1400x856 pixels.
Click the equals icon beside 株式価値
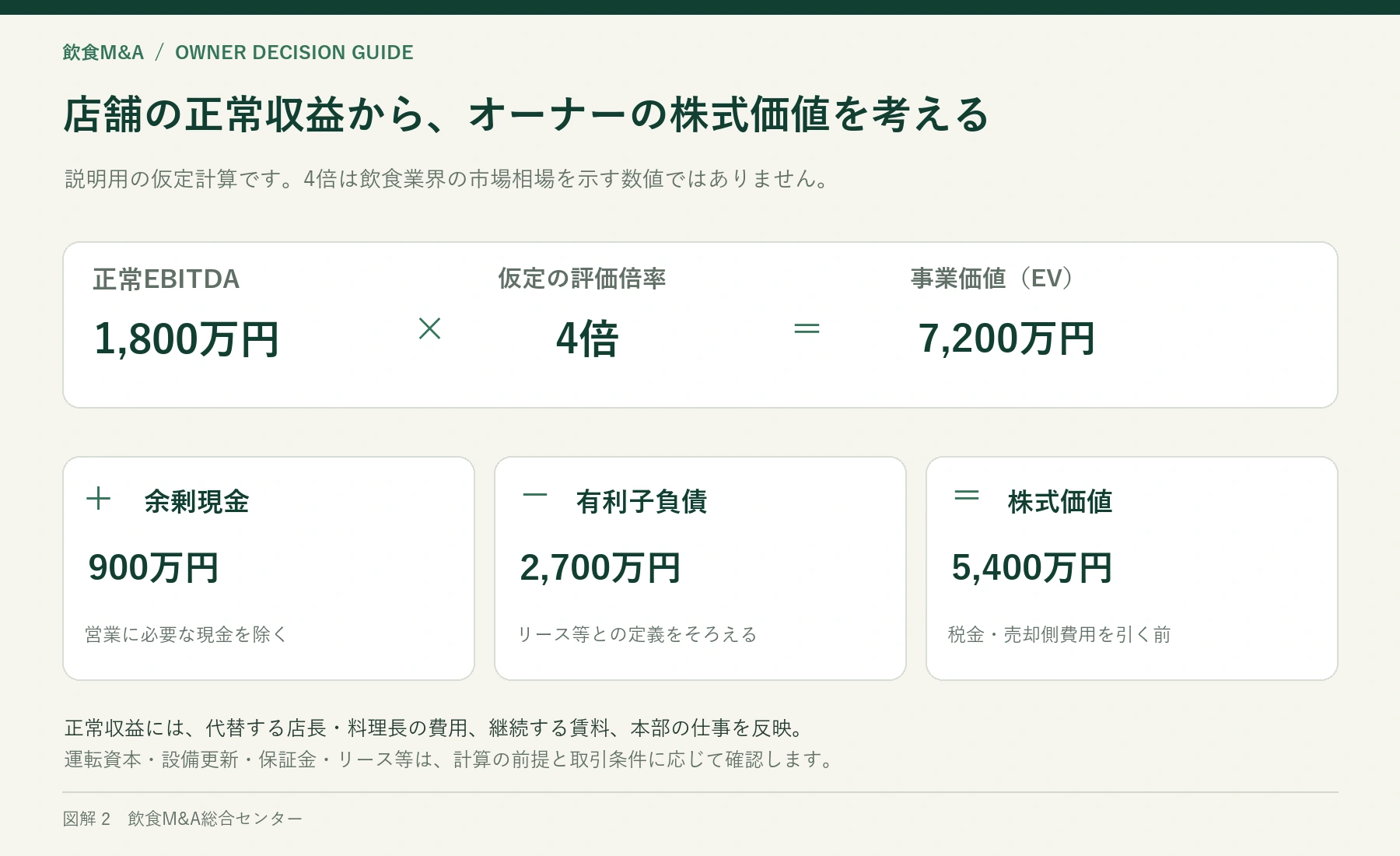[x=967, y=495]
